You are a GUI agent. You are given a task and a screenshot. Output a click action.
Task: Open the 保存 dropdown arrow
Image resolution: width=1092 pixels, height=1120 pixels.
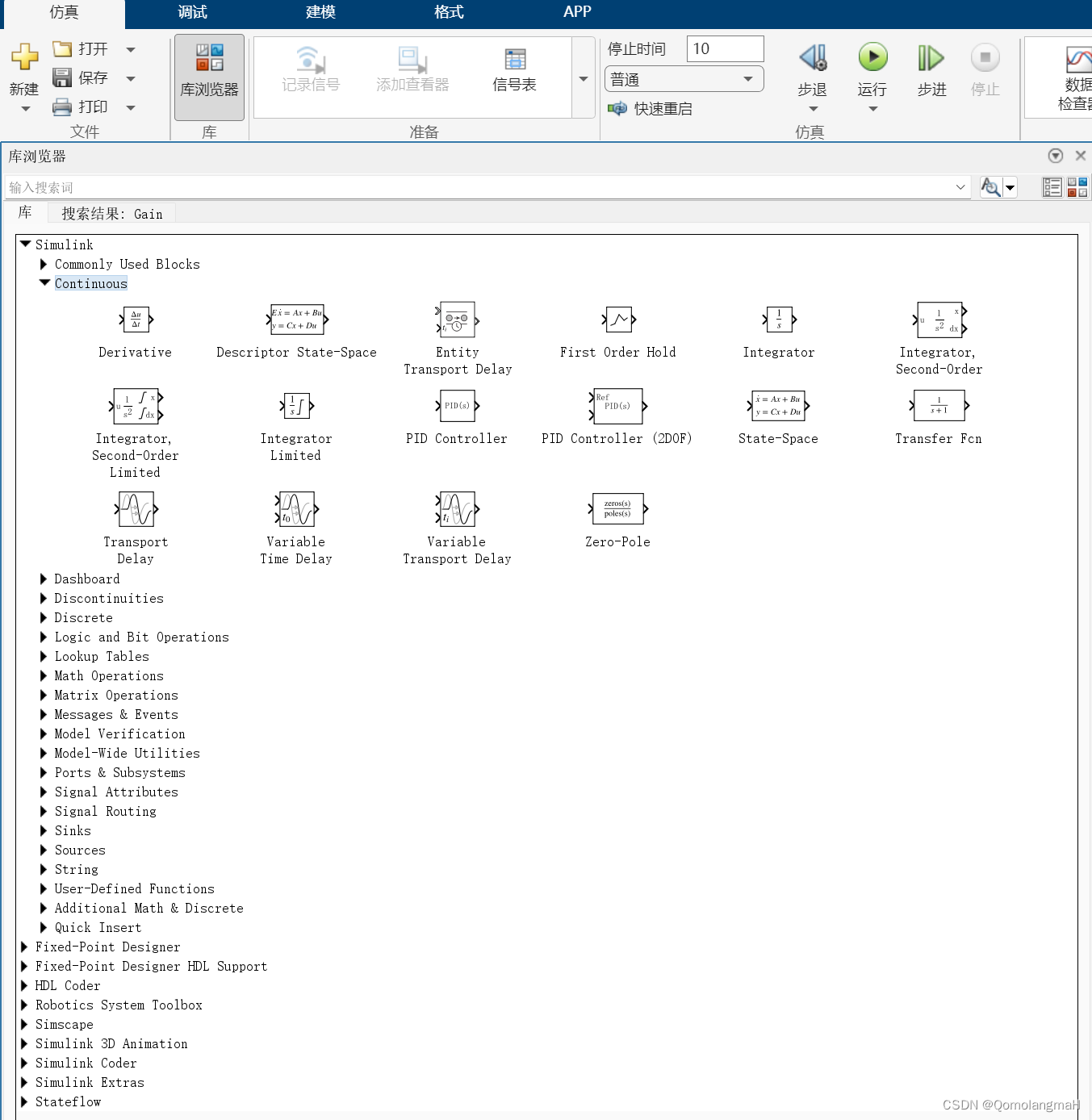(x=131, y=79)
